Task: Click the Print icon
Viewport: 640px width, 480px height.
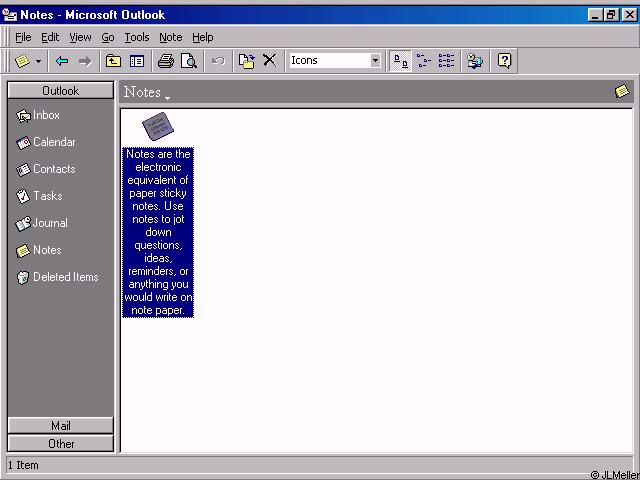Action: pyautogui.click(x=166, y=61)
